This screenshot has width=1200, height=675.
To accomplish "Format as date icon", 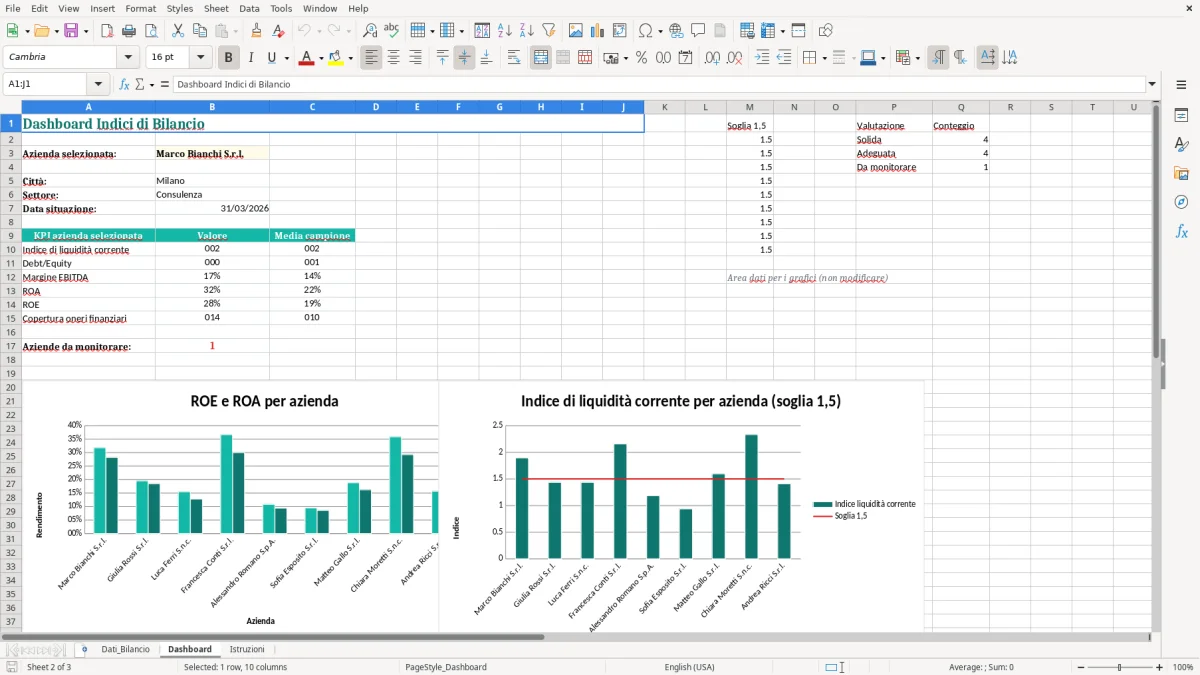I will pyautogui.click(x=685, y=58).
